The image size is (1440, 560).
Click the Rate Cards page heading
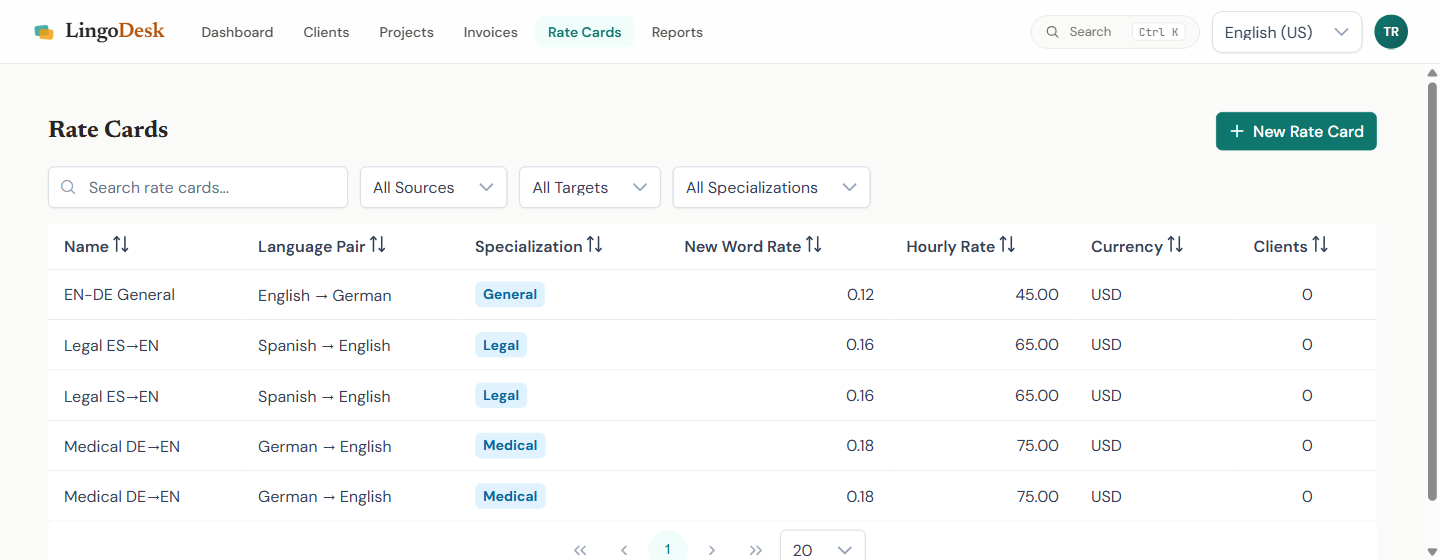[108, 129]
